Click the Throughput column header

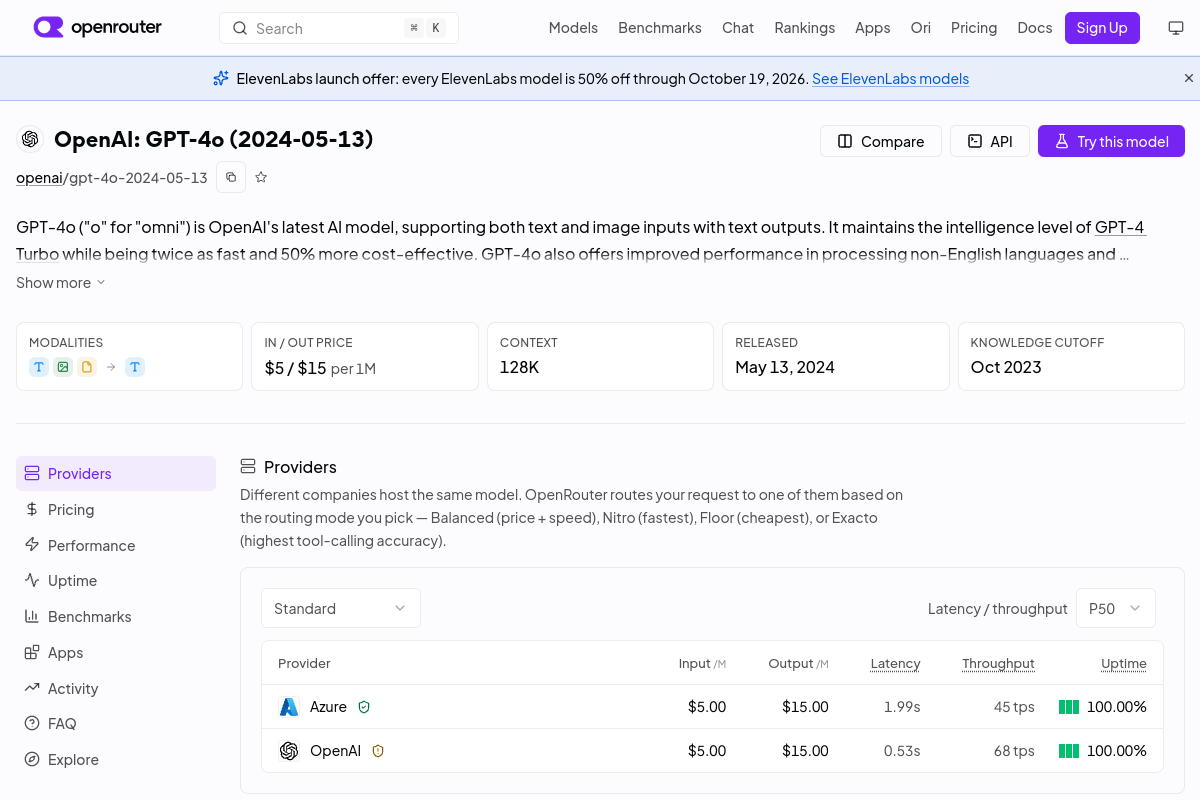[998, 663]
